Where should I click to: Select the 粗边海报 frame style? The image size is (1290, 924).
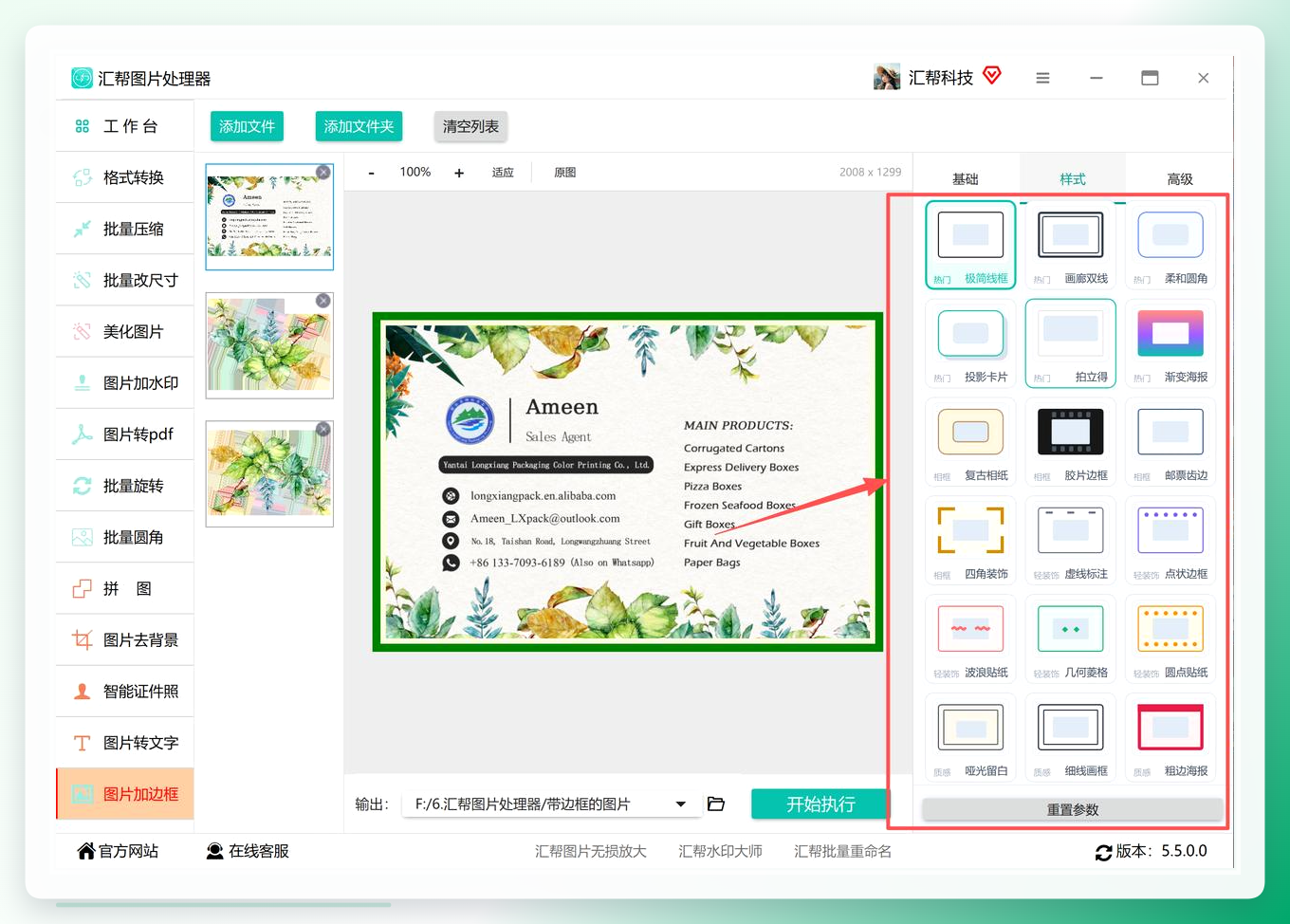click(x=1170, y=737)
